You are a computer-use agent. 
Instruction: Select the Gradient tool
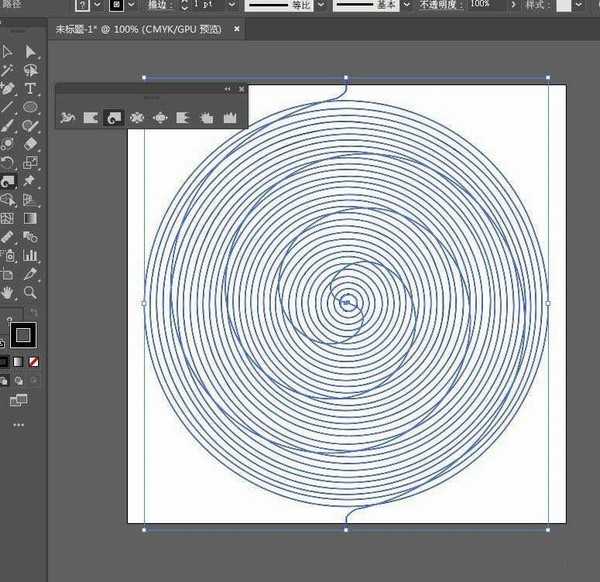[31, 218]
